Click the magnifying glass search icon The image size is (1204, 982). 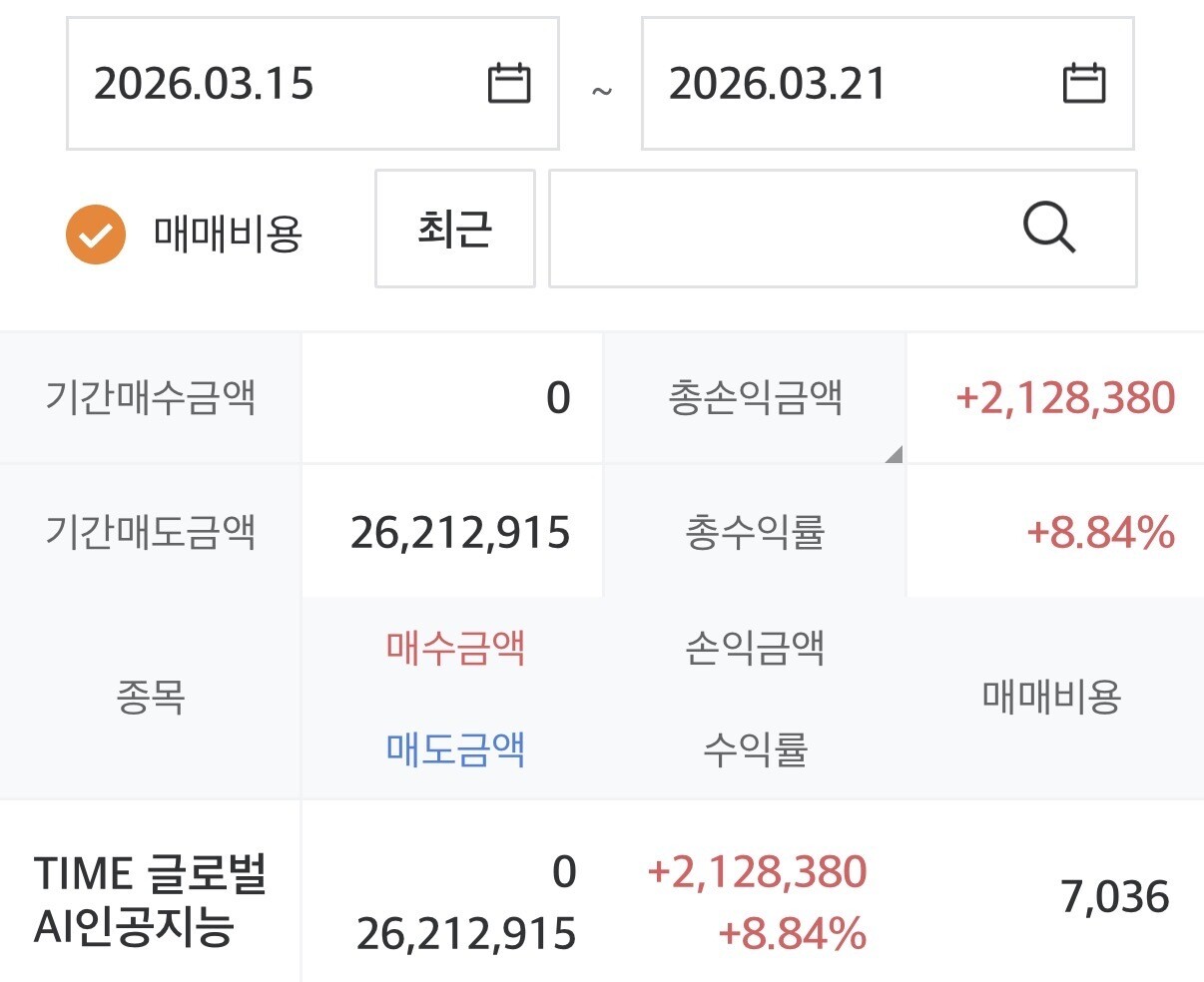pyautogui.click(x=1048, y=229)
